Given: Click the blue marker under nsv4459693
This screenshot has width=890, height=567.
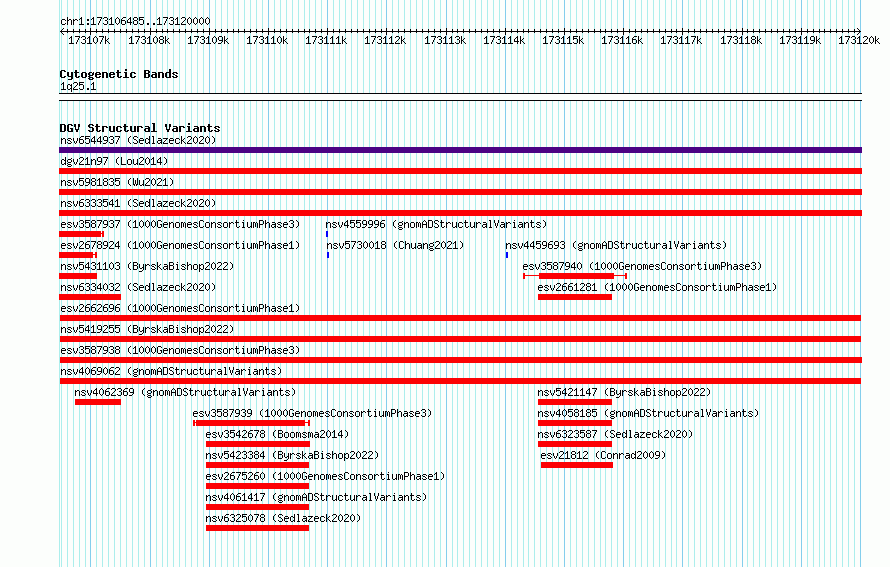Looking at the screenshot, I should click(x=507, y=255).
